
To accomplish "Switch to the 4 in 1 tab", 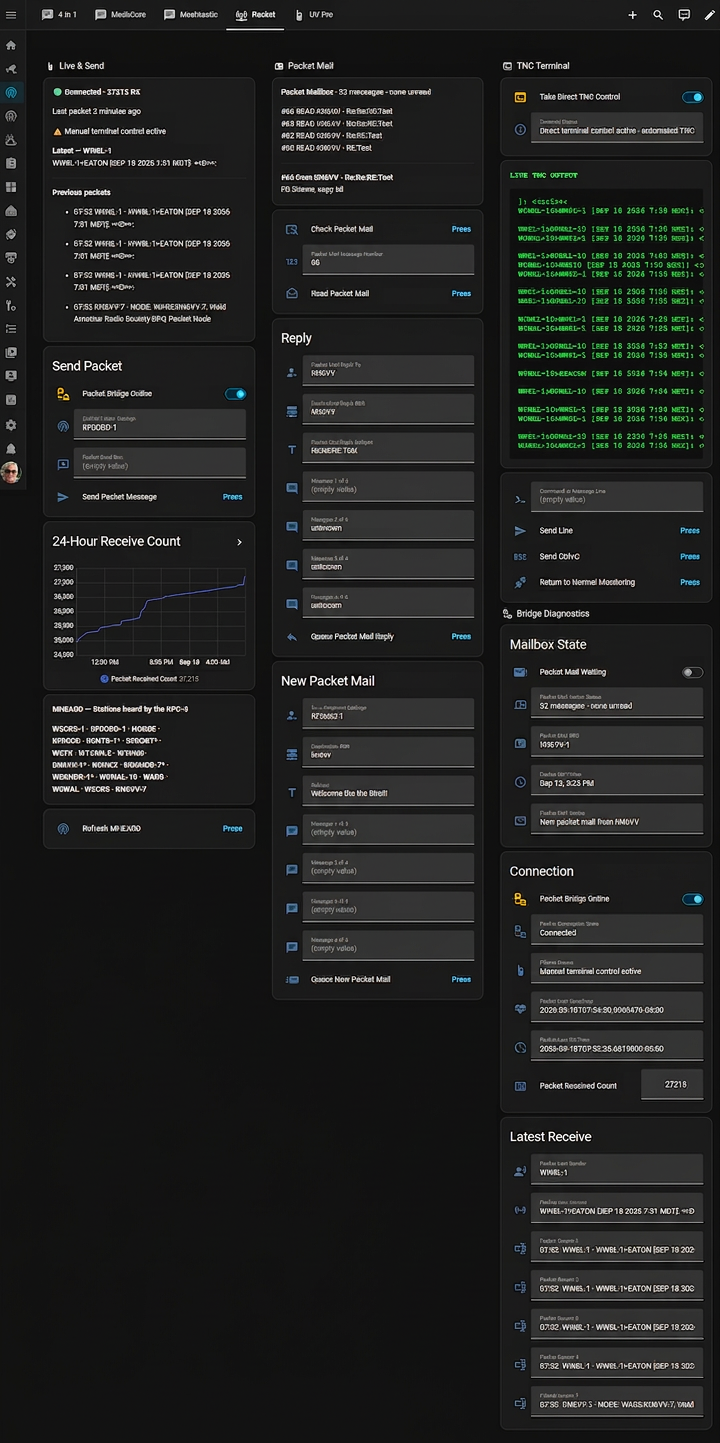I will [x=59, y=15].
